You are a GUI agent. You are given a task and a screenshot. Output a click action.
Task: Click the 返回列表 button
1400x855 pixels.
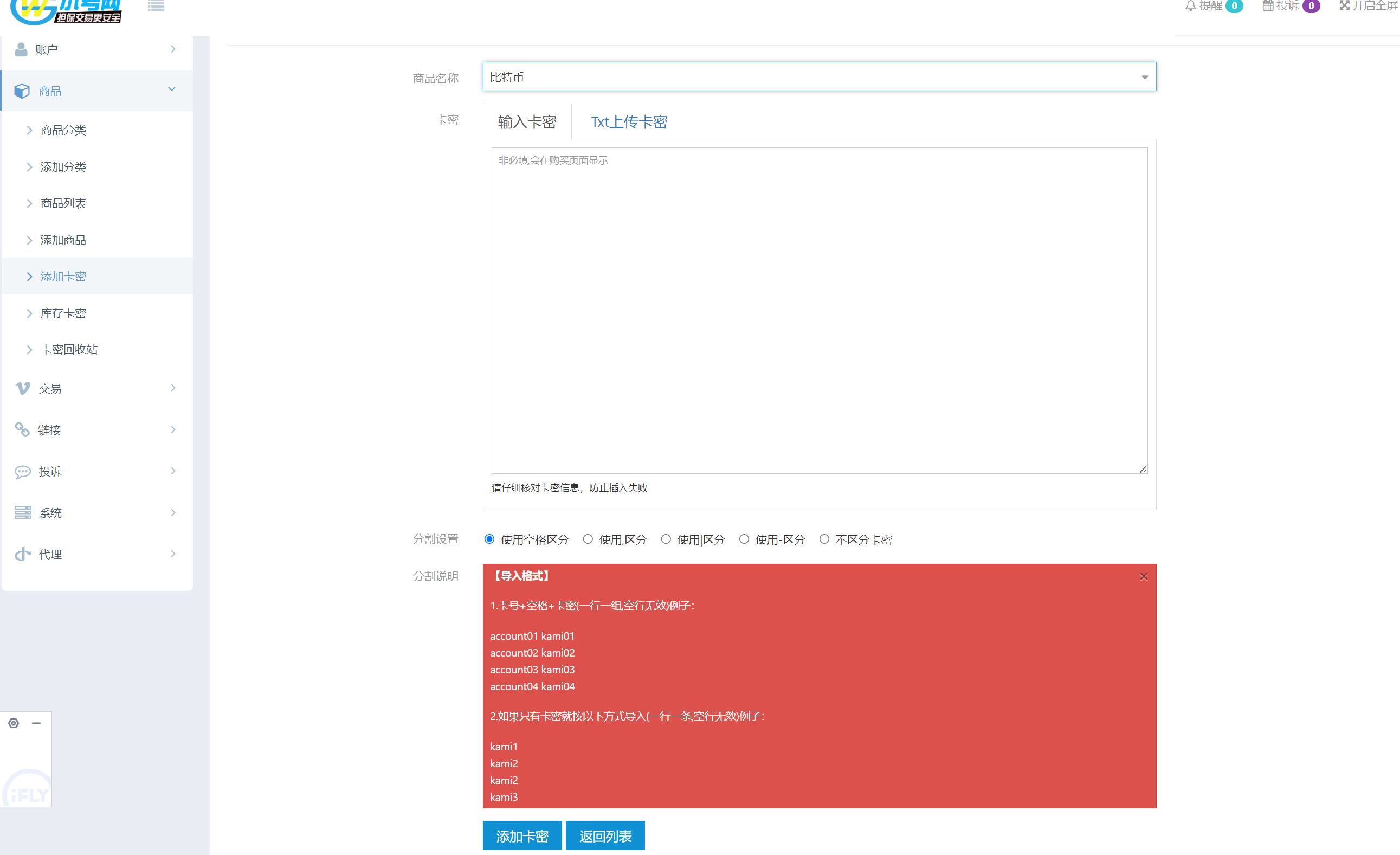(604, 835)
